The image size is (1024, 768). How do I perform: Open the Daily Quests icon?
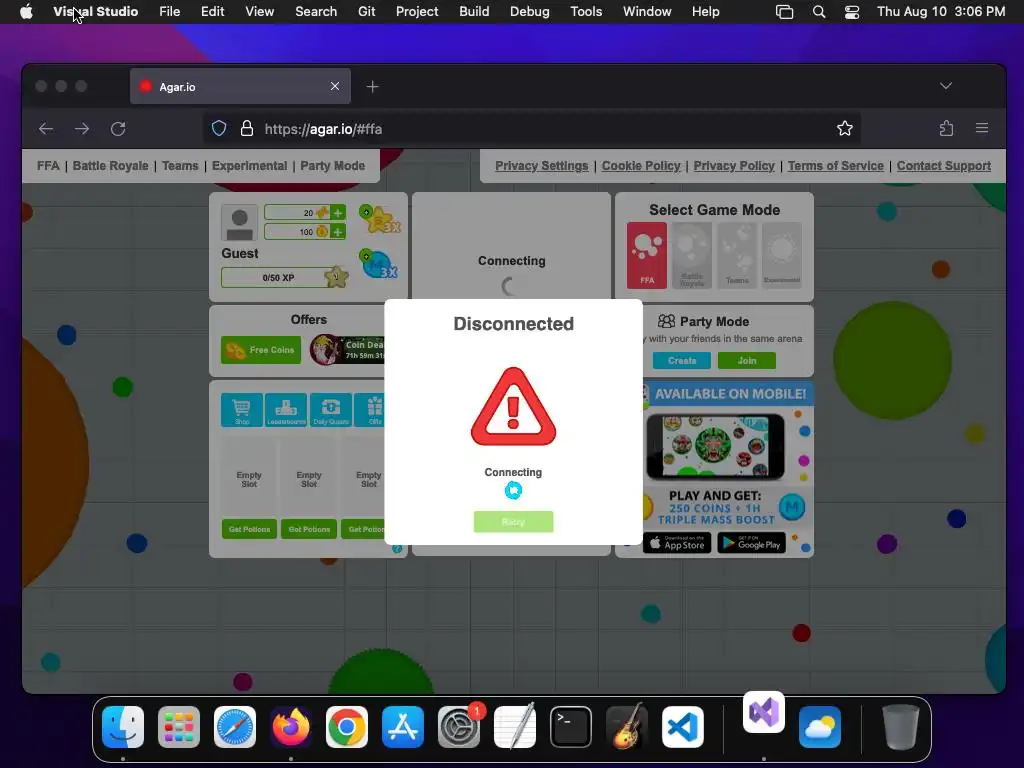pyautogui.click(x=330, y=410)
